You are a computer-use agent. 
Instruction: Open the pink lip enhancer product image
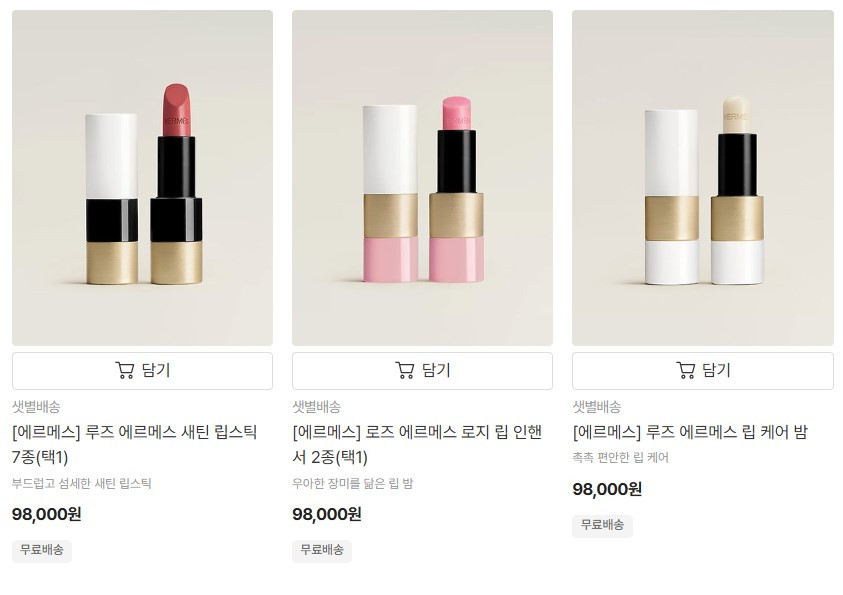tap(422, 178)
